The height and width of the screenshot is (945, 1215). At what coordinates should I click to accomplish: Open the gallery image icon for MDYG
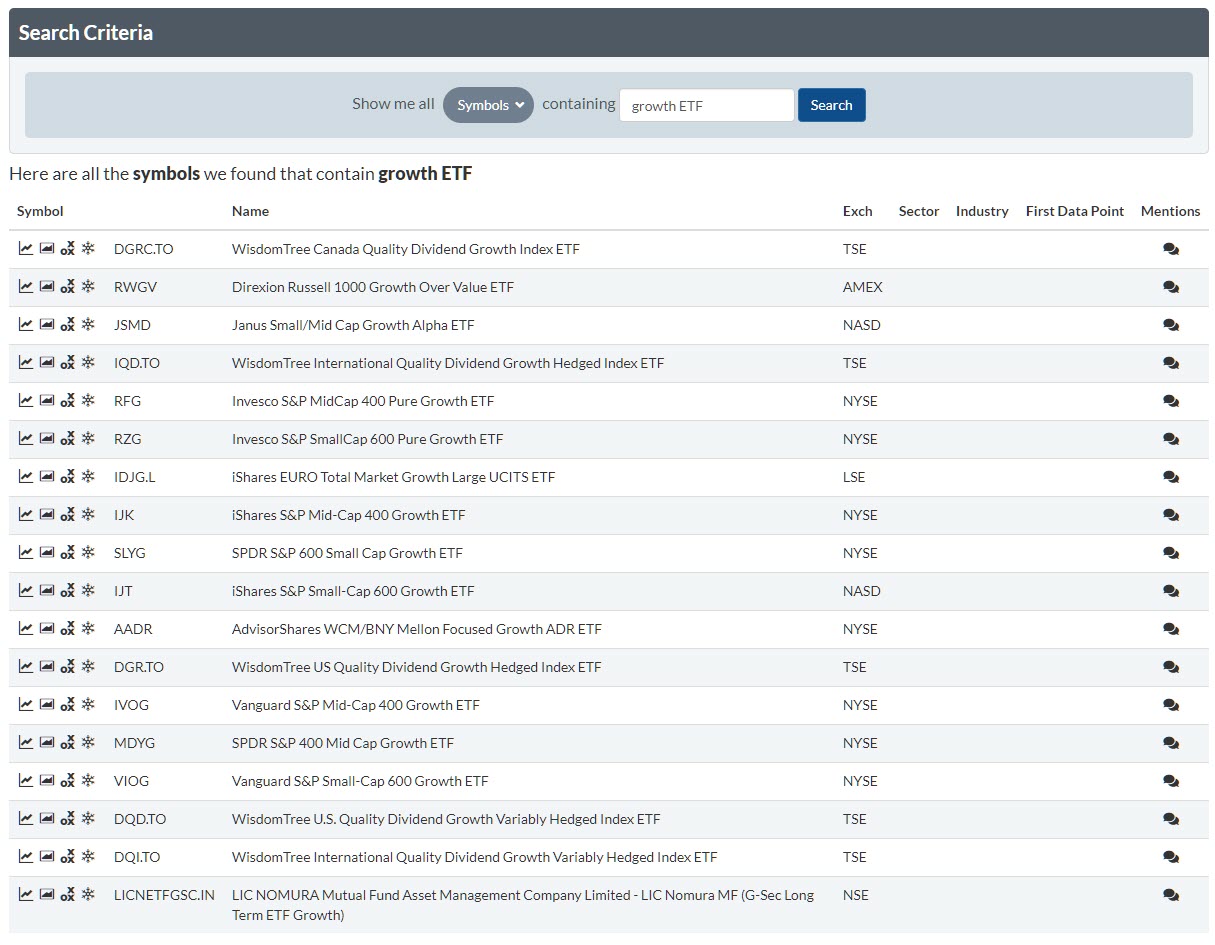[47, 742]
